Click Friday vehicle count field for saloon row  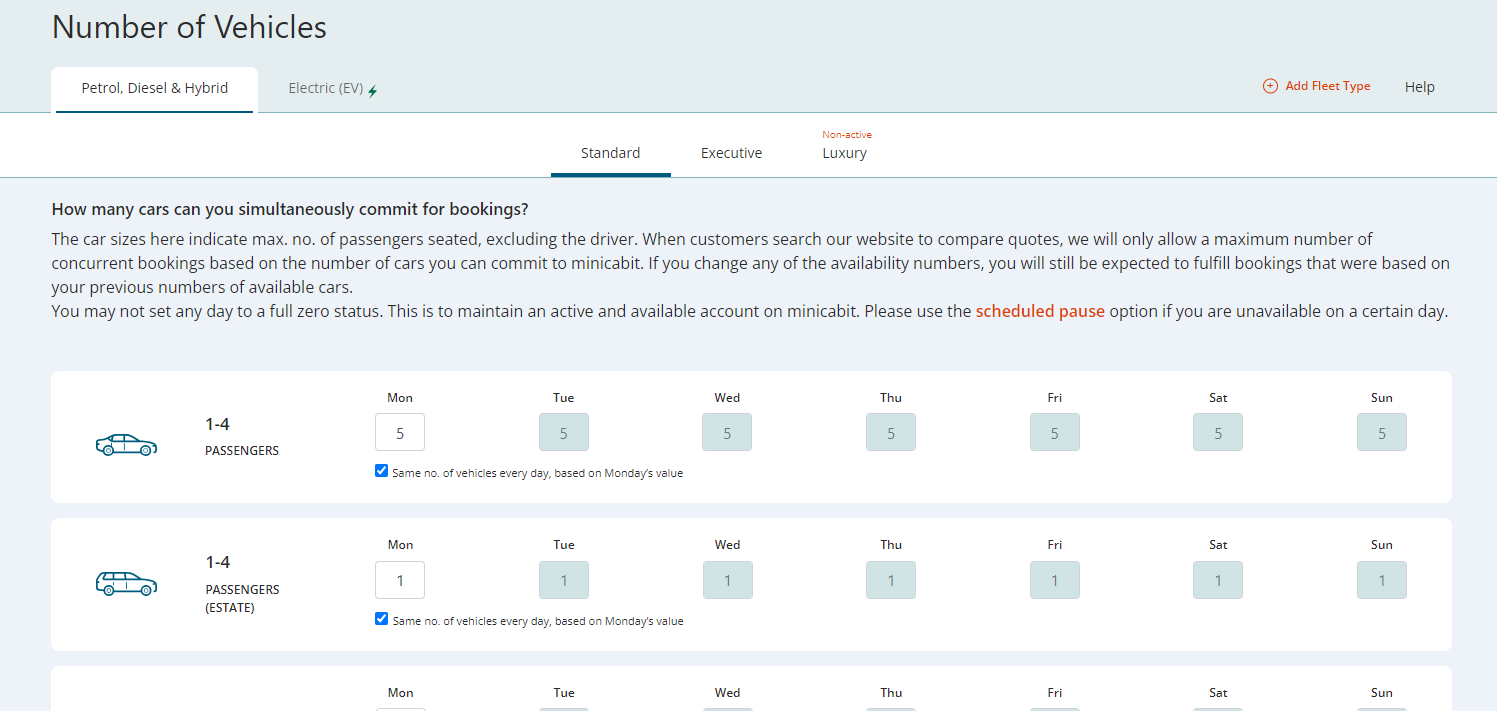(x=1055, y=432)
